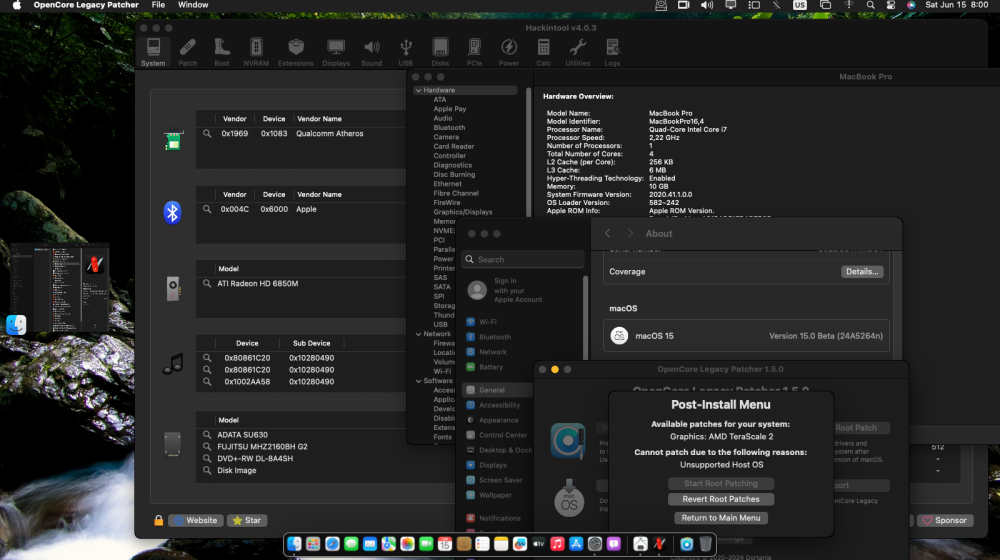
Task: Click Sign in with your Apple Account
Action: coord(504,290)
